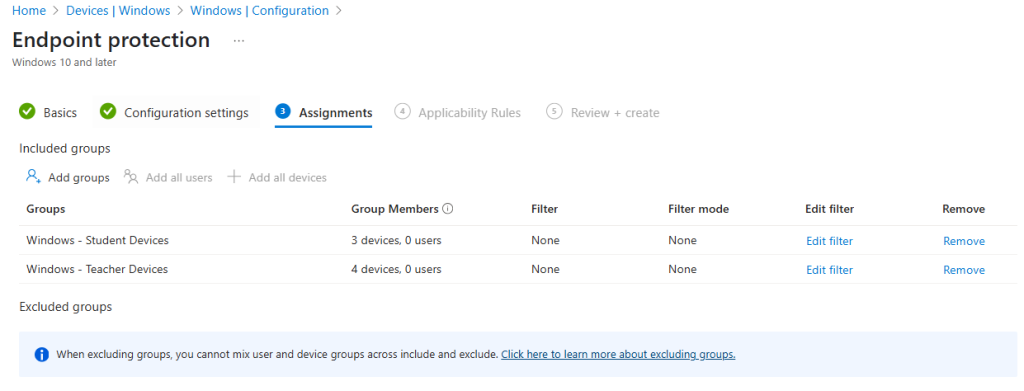Click the blue info icon in the exclusion notice
The image size is (1024, 391).
[x=42, y=354]
